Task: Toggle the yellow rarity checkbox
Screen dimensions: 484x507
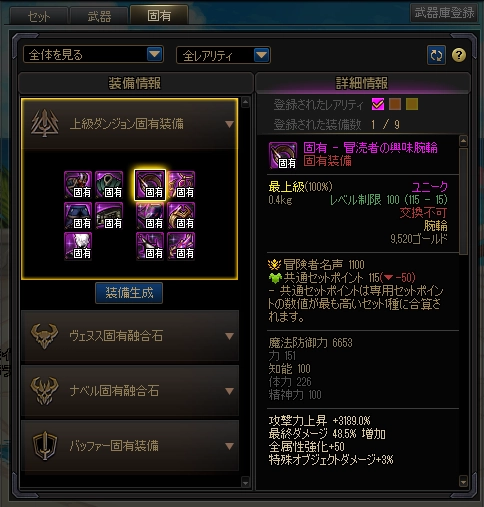Action: 412,104
